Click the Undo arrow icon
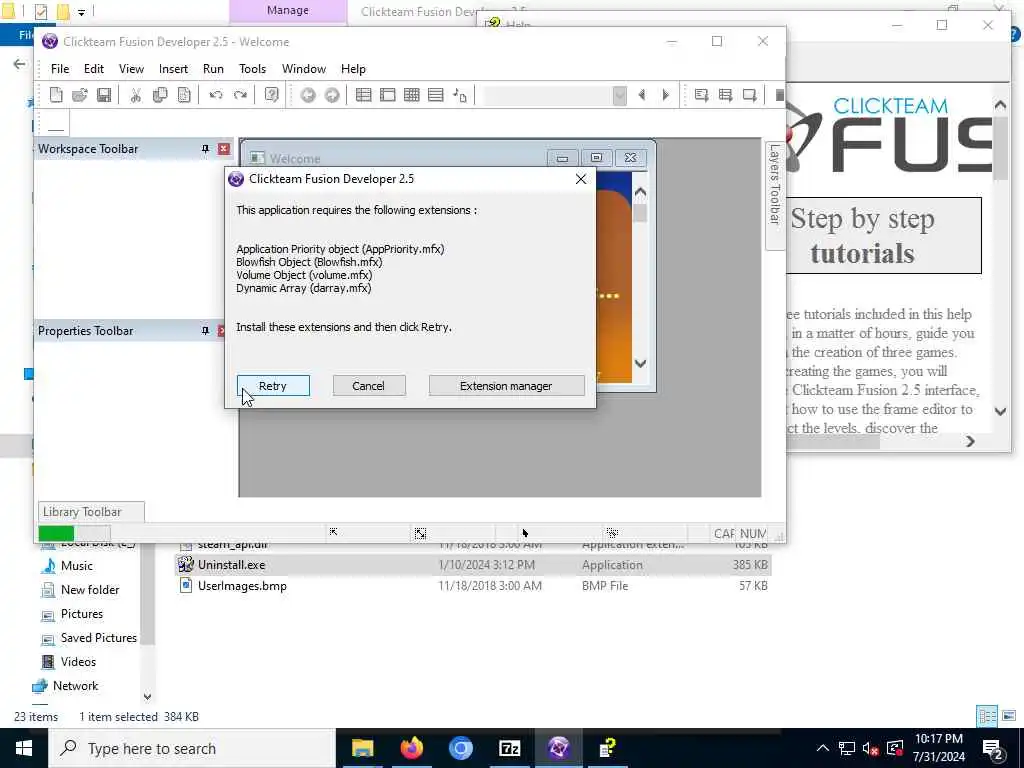 [x=216, y=95]
